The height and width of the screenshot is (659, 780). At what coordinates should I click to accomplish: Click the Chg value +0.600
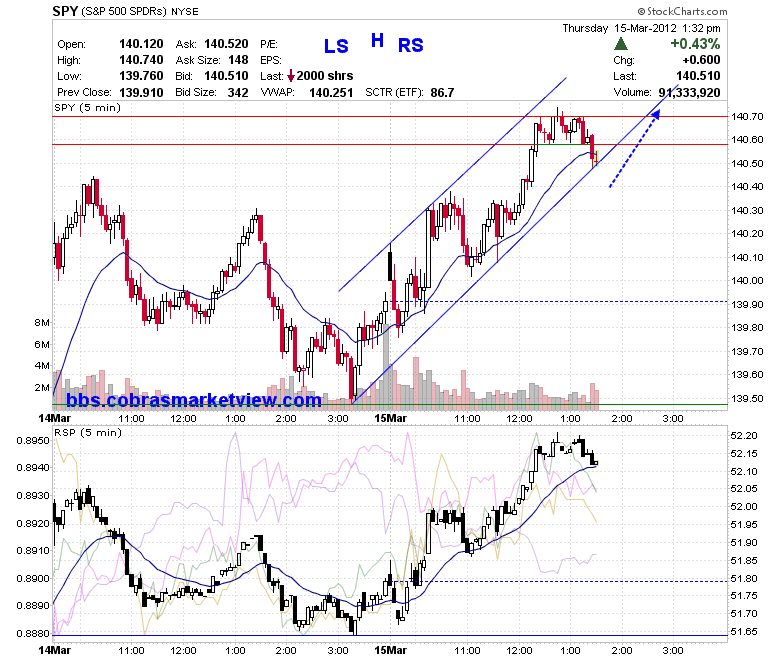tap(701, 60)
